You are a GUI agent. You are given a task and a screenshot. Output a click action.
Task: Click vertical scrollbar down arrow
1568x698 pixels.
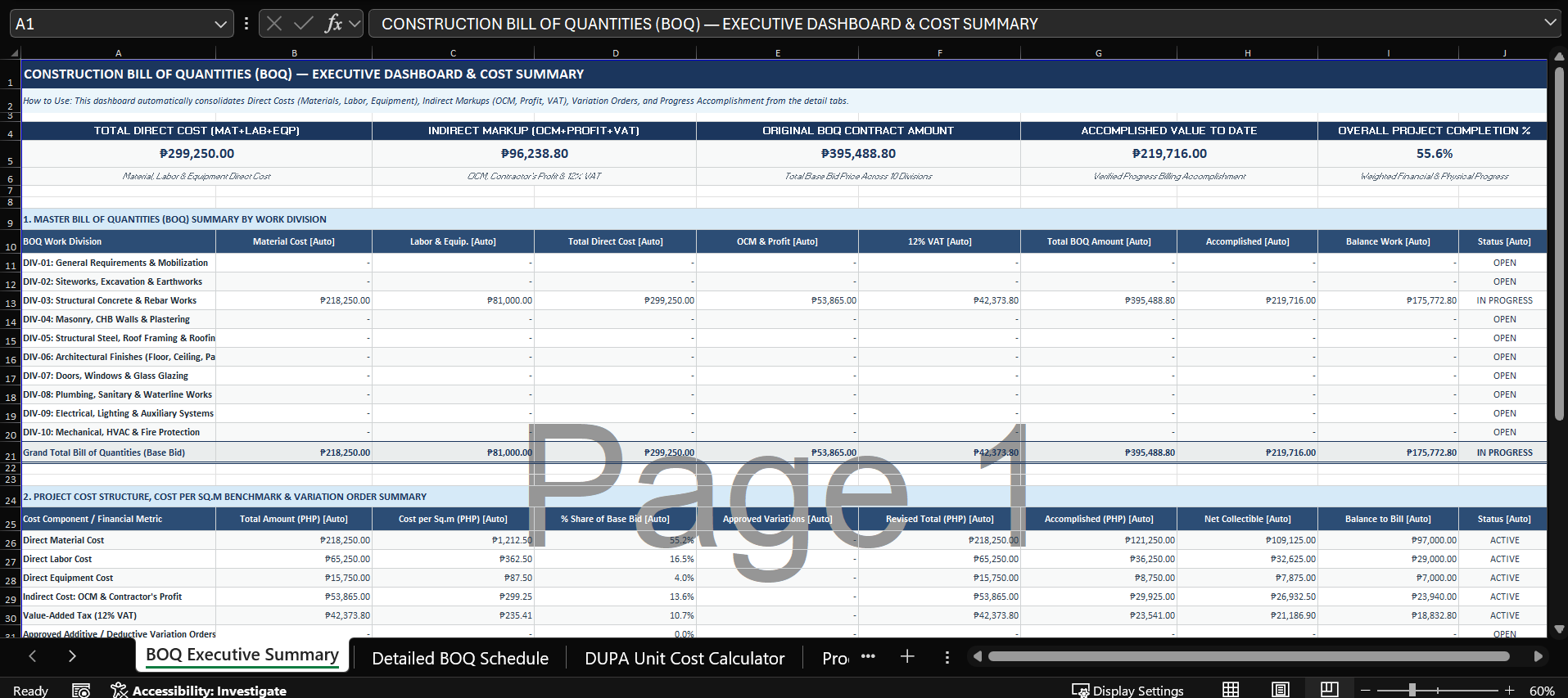pyautogui.click(x=1559, y=629)
